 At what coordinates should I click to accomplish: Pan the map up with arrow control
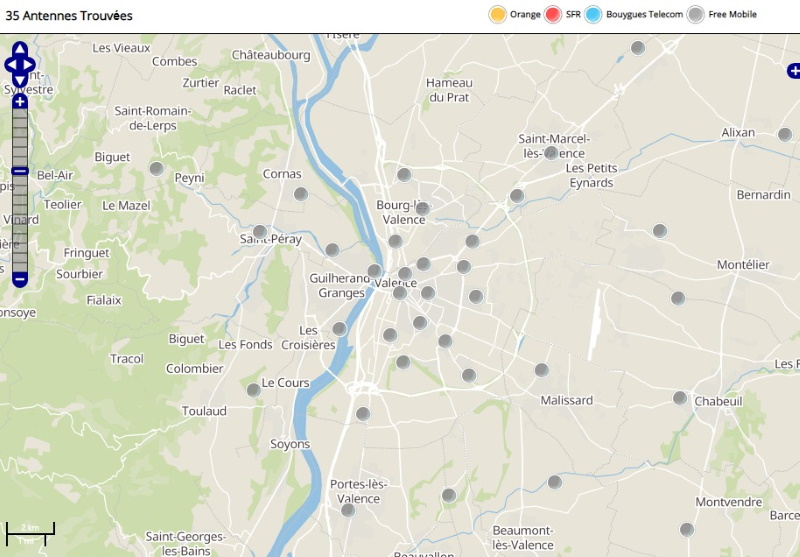19,49
